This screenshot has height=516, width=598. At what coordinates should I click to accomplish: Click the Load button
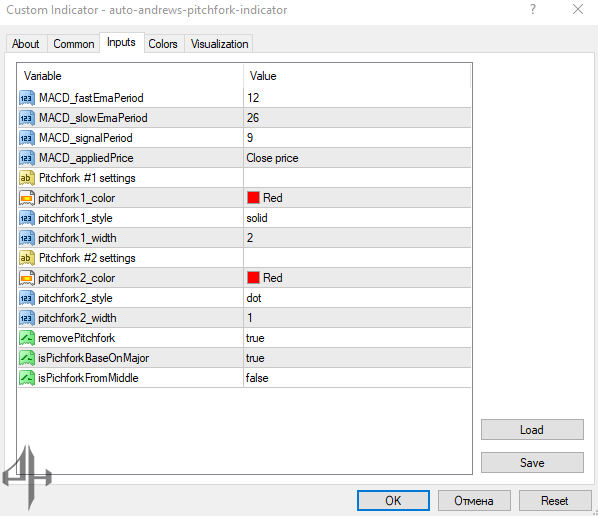tap(532, 430)
